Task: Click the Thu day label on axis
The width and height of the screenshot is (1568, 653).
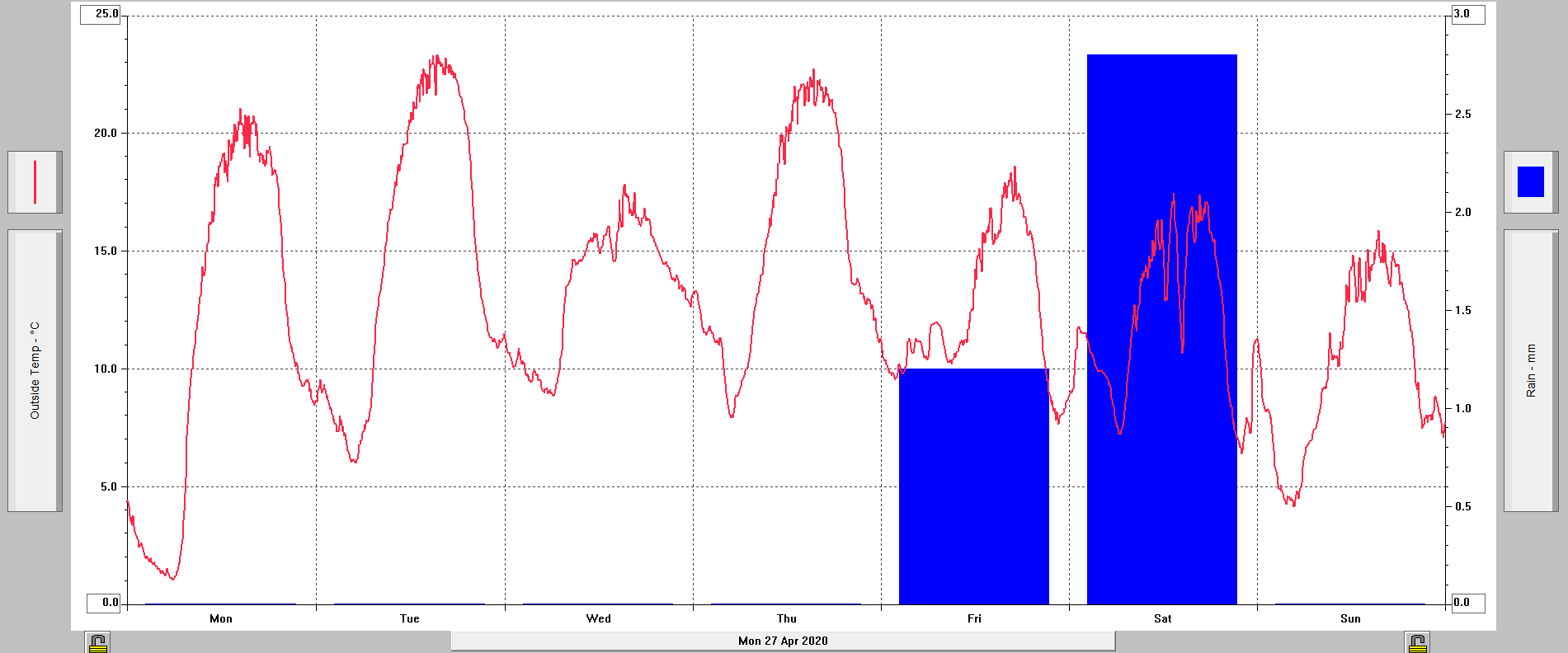Action: tap(787, 618)
